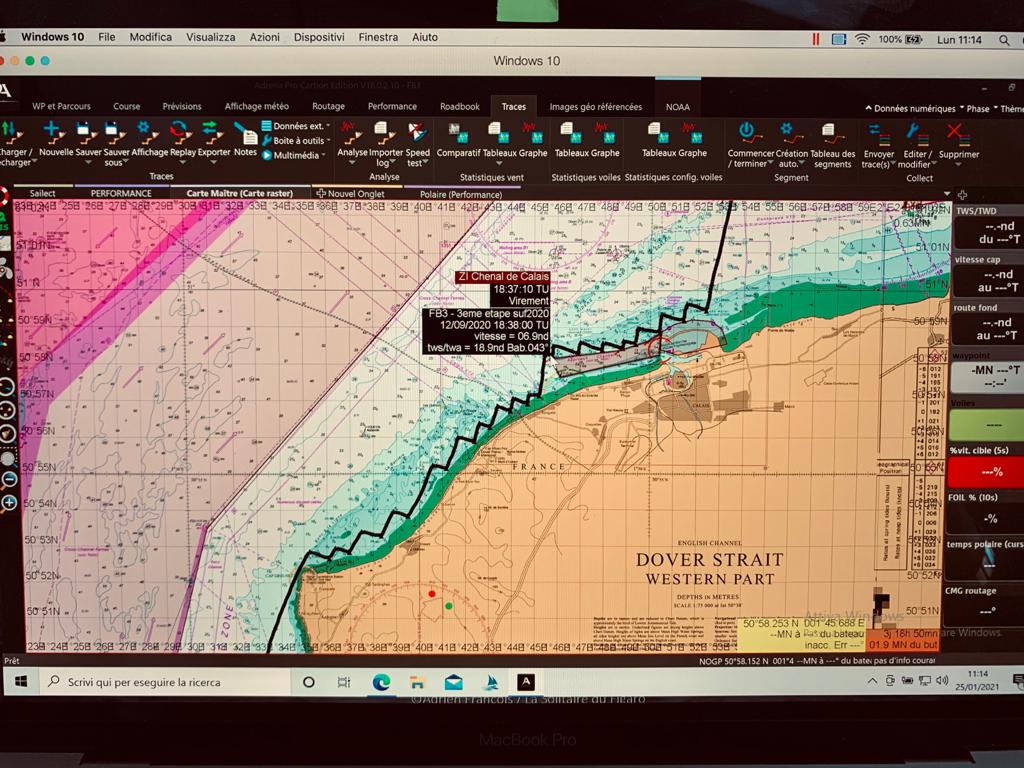Screen dimensions: 1024x768
Task: Zoom in with the plus magnifier
Action: [x=9, y=502]
